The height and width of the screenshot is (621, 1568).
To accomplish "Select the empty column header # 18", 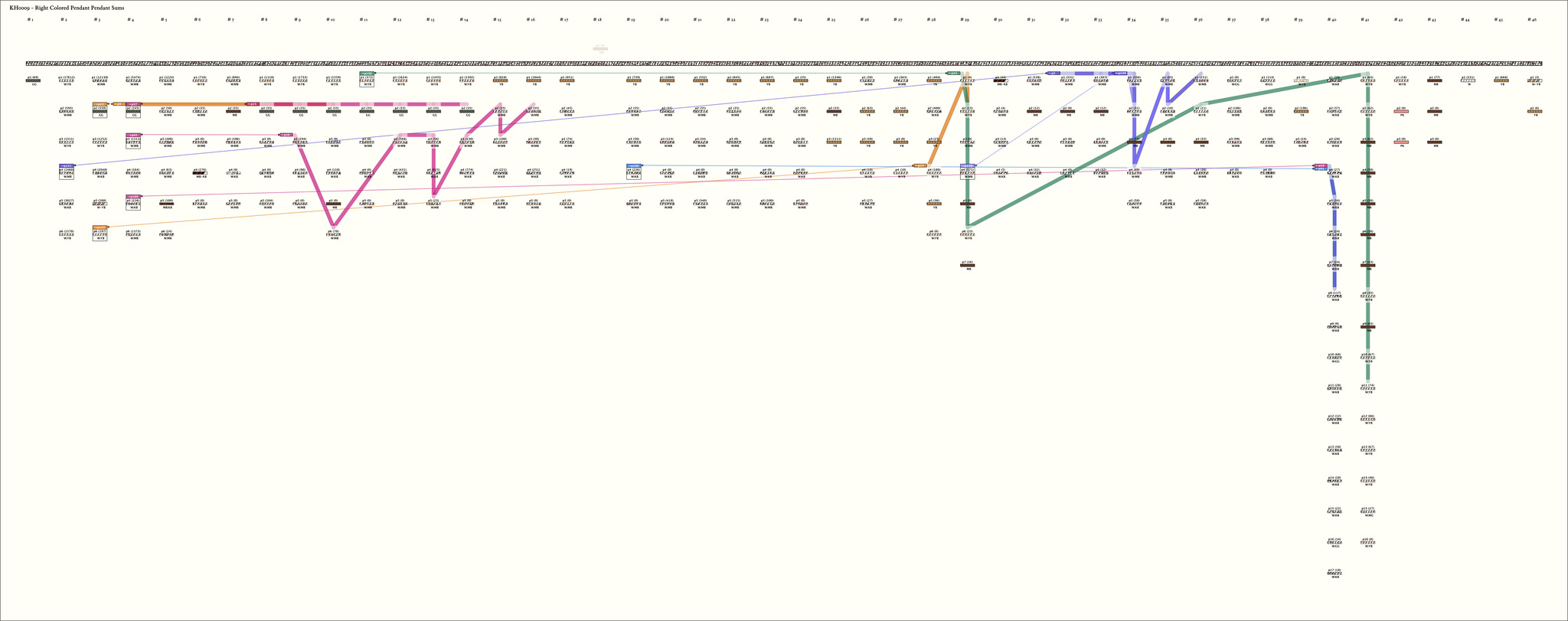I will [x=597, y=19].
